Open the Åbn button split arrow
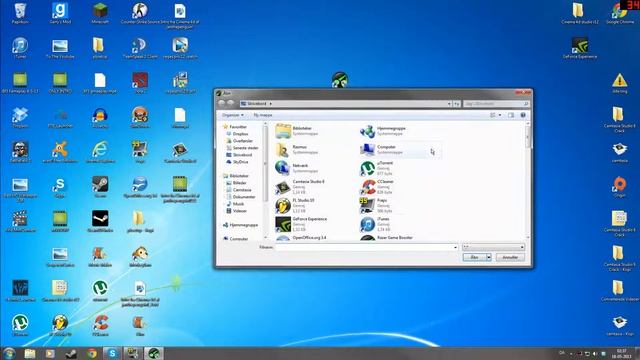 489,257
